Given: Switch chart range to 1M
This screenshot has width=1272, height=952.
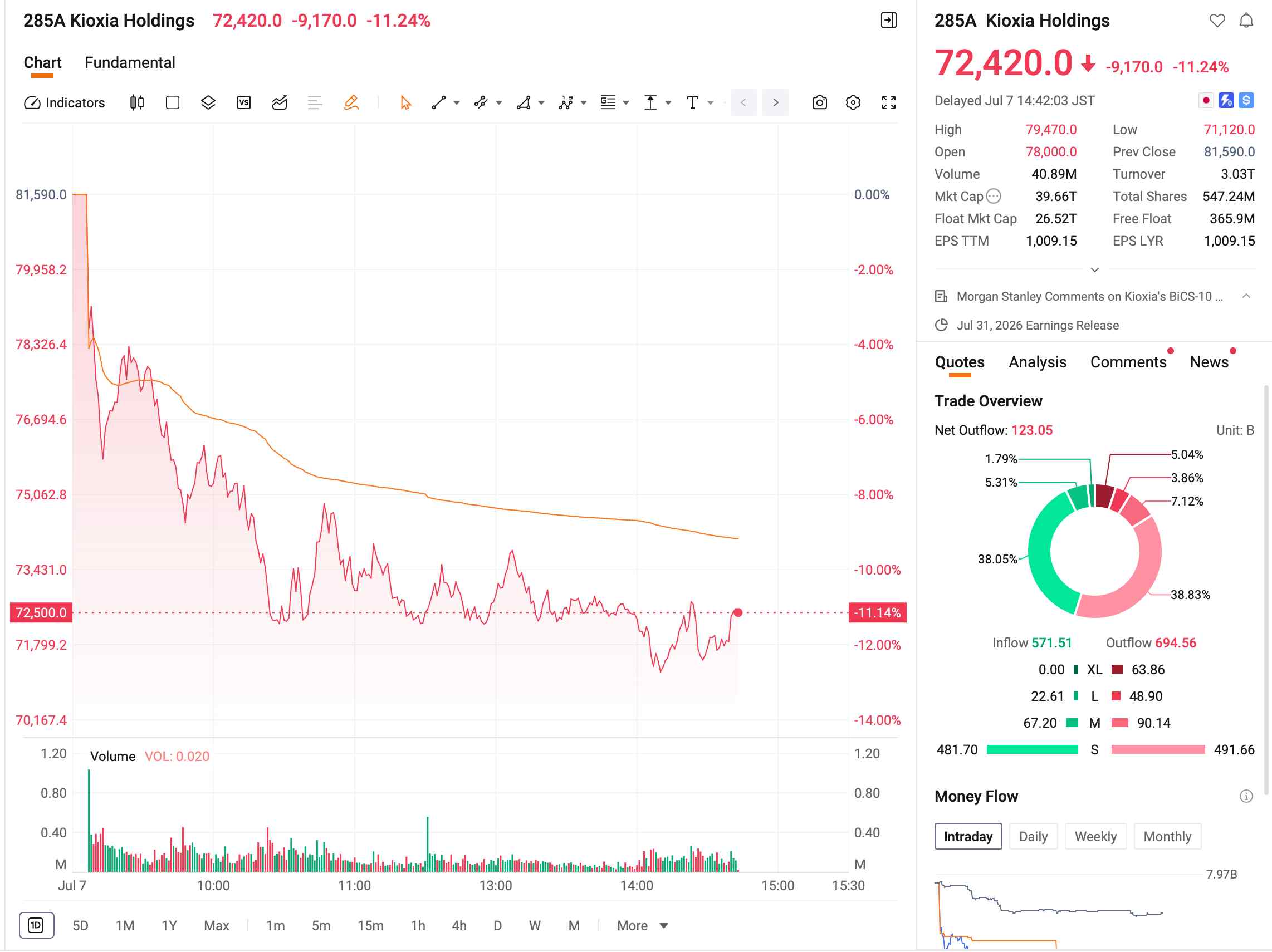Looking at the screenshot, I should (x=125, y=925).
